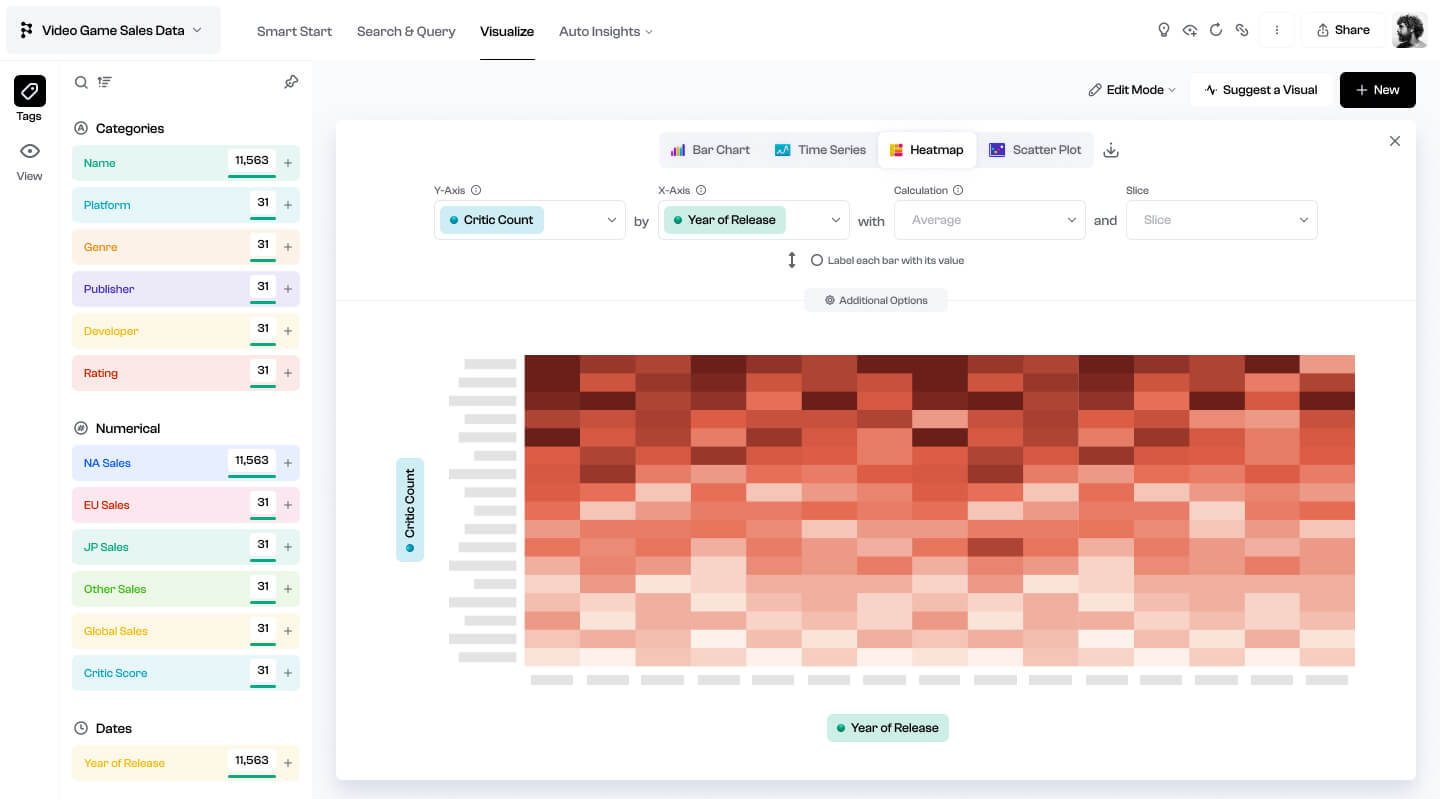The width and height of the screenshot is (1440, 799).
Task: Open the Search & Query section
Action: (406, 31)
